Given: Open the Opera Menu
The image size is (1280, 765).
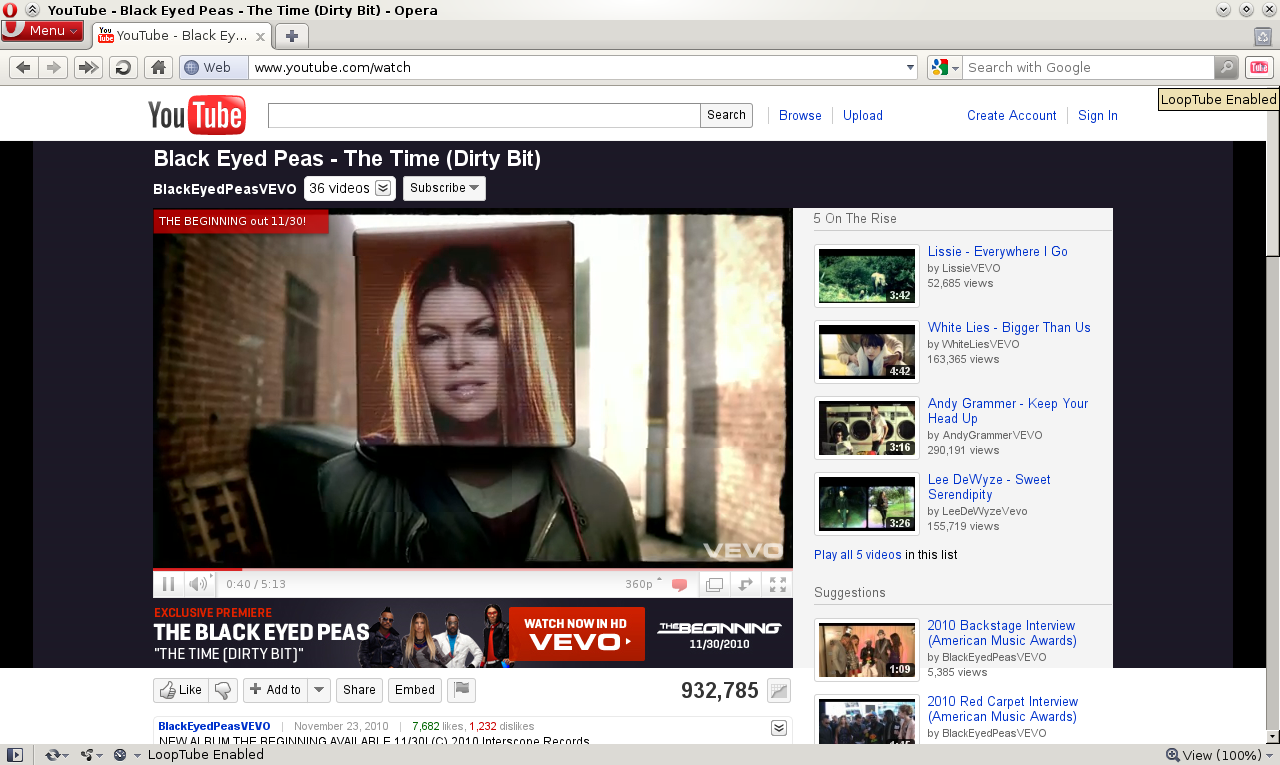Looking at the screenshot, I should tap(42, 31).
